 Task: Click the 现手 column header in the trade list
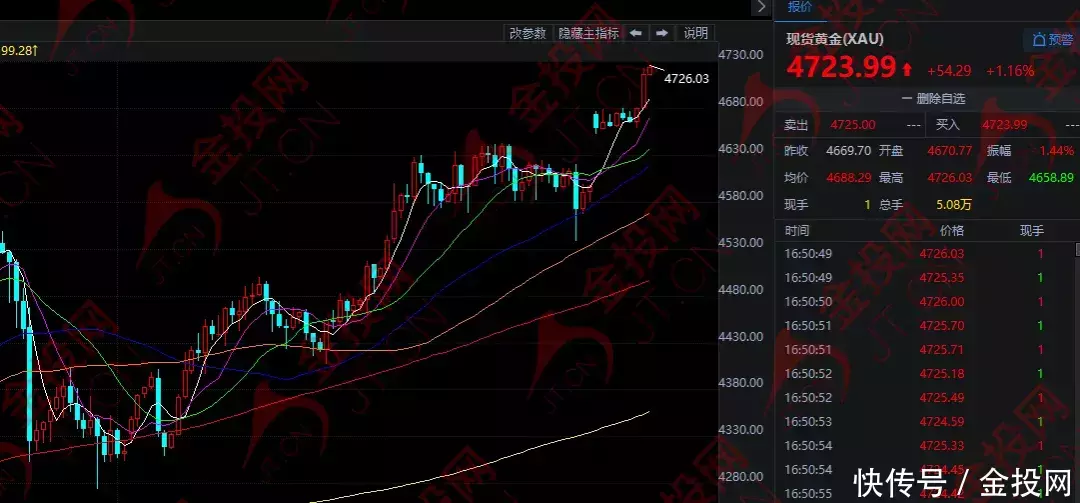tap(1031, 230)
